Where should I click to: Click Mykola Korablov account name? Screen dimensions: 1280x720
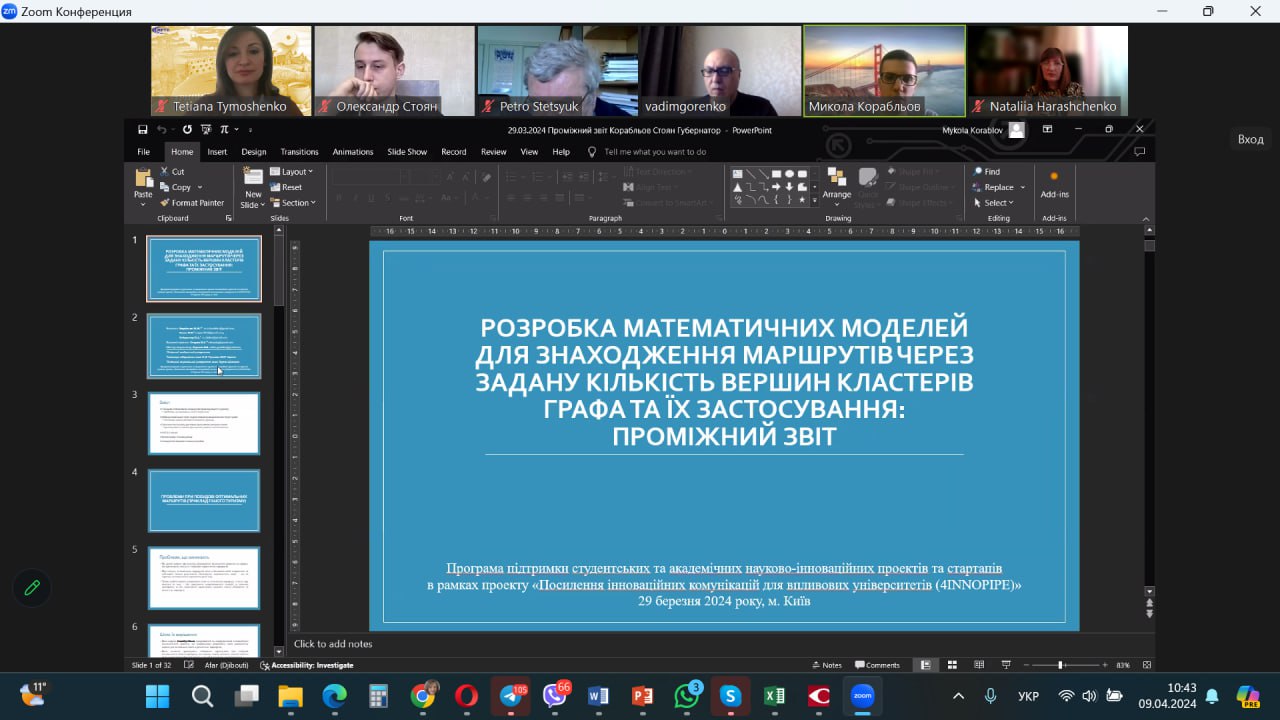pyautogui.click(x=970, y=130)
